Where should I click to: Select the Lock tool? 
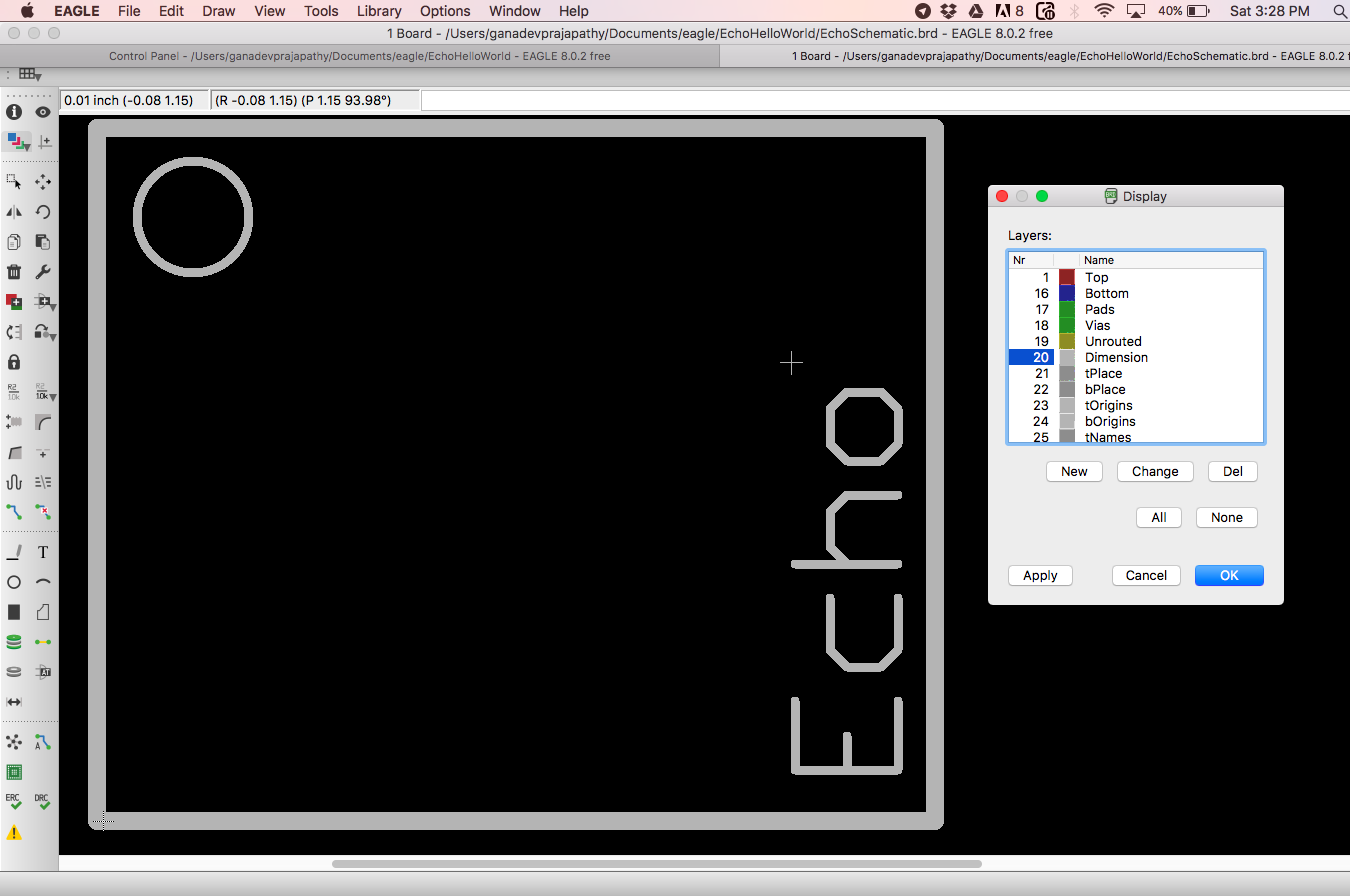14,362
